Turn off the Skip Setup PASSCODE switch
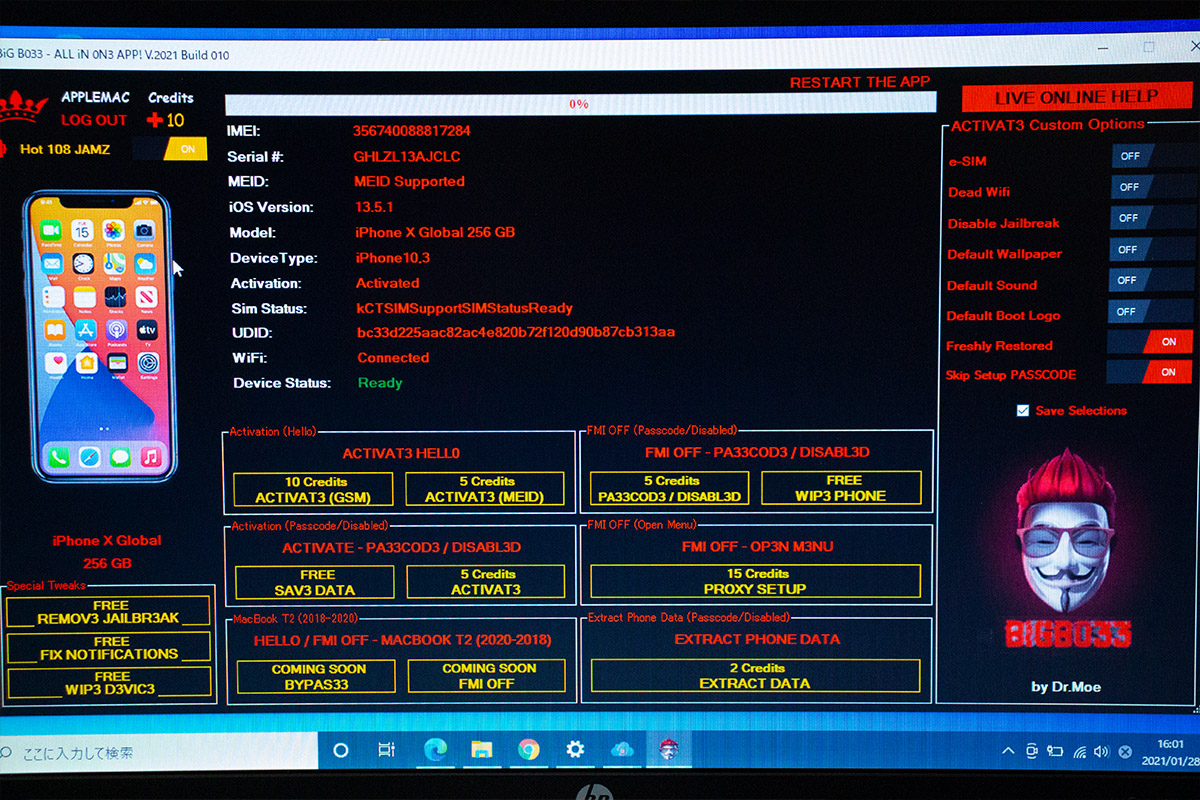 [1150, 372]
